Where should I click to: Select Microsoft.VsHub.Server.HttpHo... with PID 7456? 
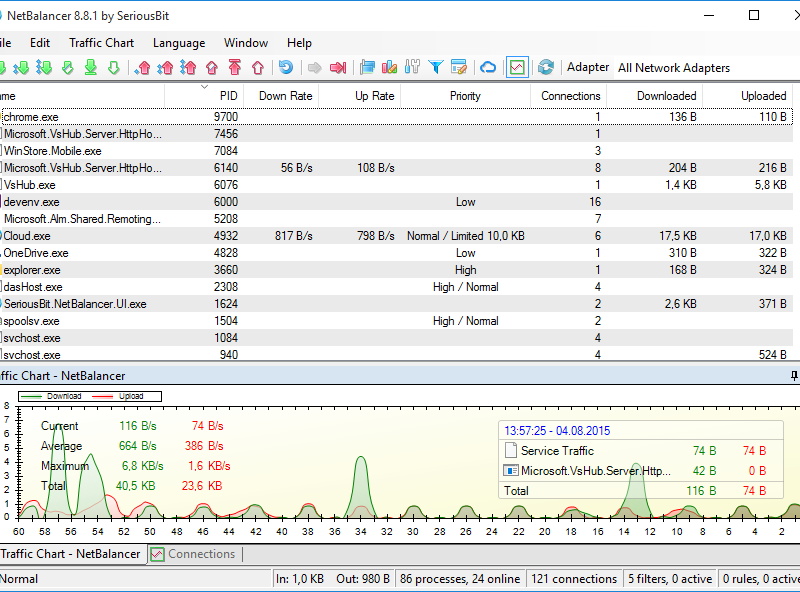(x=397, y=134)
